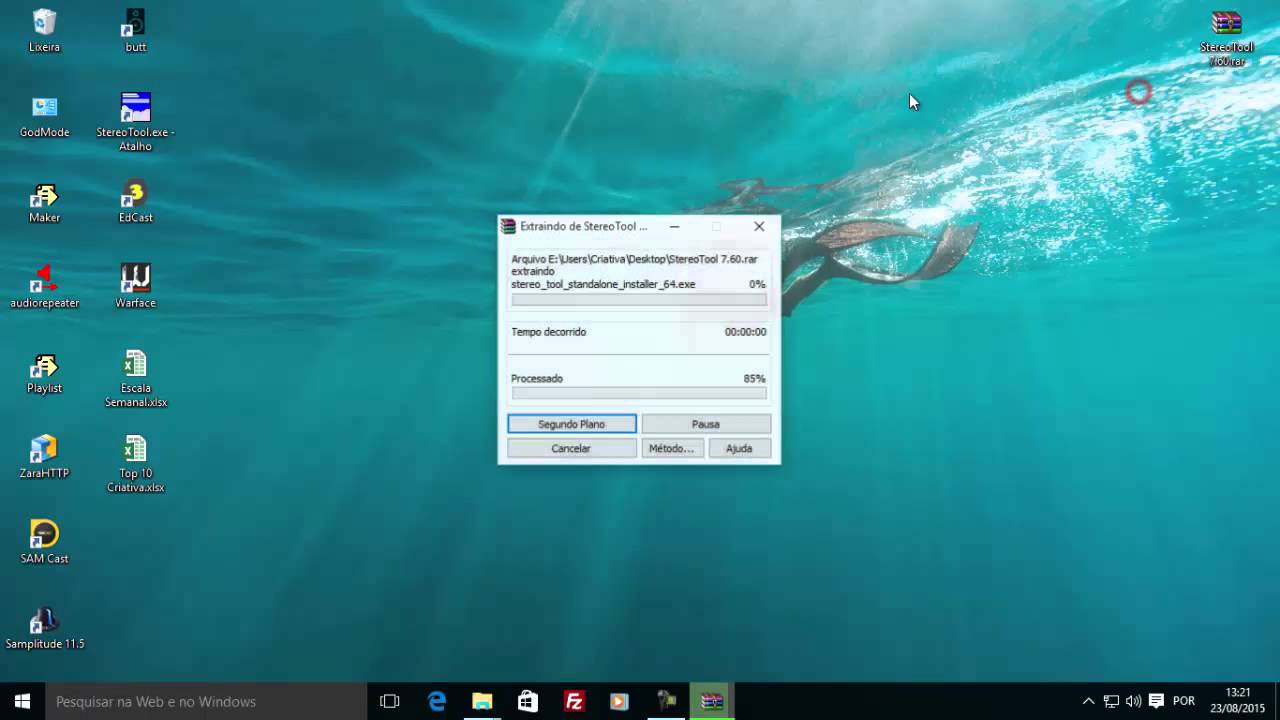Open File Explorer from the taskbar
The height and width of the screenshot is (720, 1280).
click(482, 701)
